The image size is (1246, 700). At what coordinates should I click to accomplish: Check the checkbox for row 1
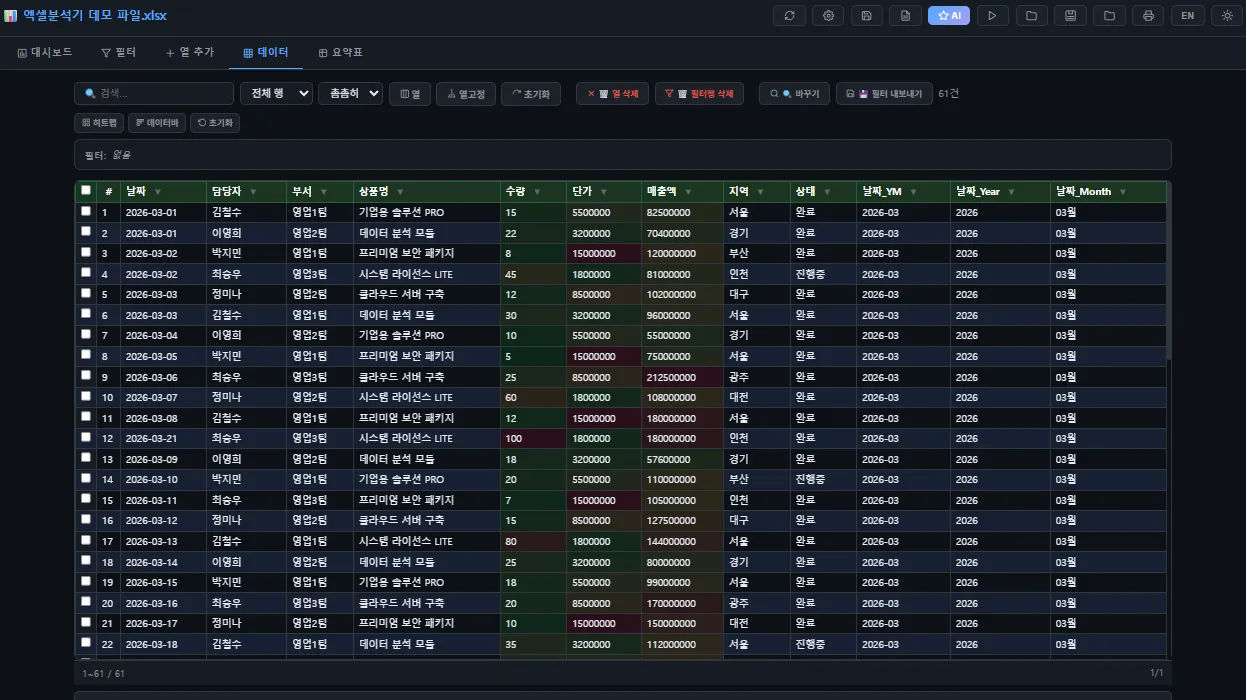pos(86,212)
